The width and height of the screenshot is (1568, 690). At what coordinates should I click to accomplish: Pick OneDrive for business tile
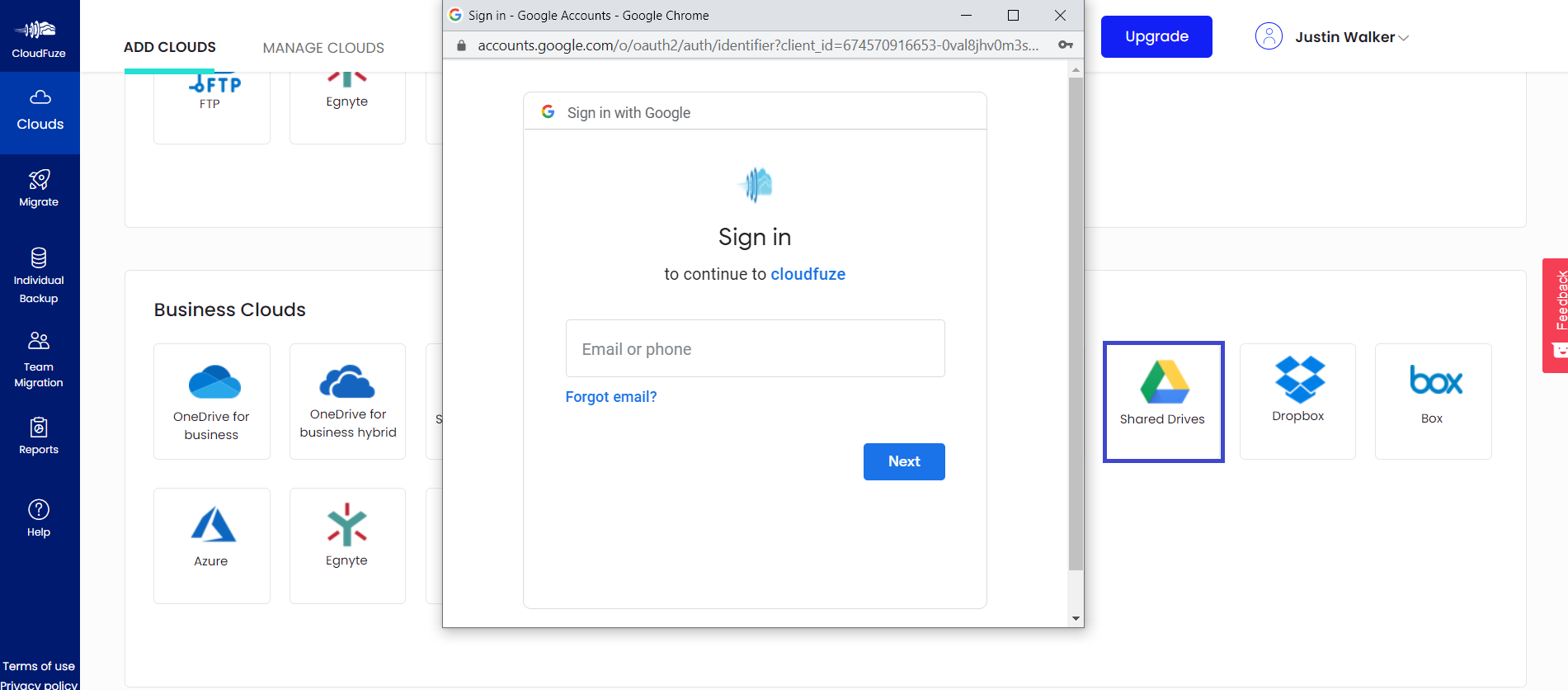(x=212, y=401)
